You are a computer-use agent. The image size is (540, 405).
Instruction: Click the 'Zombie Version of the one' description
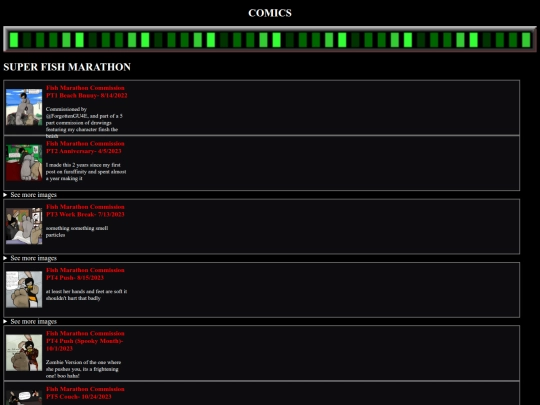click(x=83, y=369)
